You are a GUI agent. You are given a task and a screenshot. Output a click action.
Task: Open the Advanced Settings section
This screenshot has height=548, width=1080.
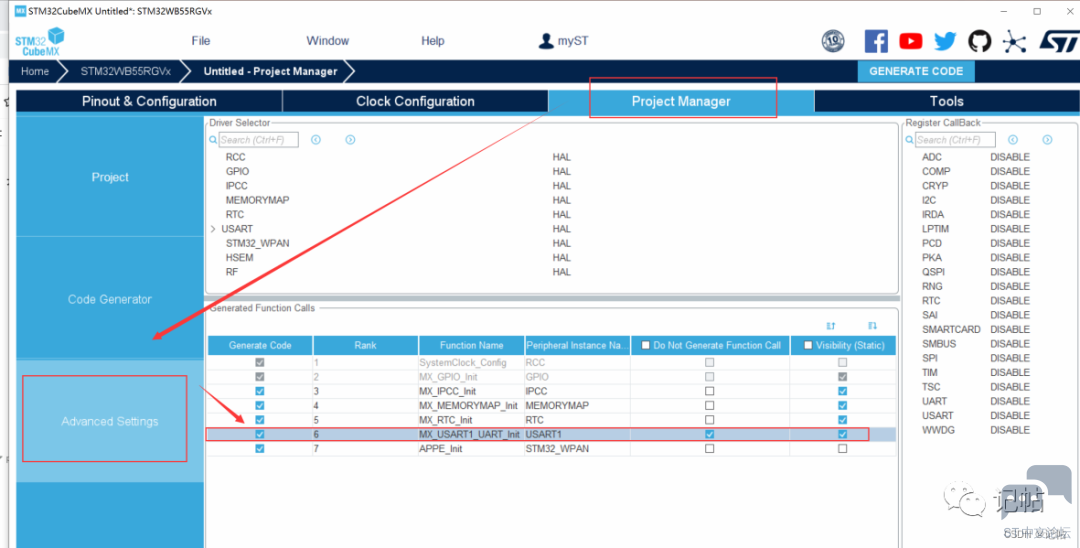tap(110, 421)
